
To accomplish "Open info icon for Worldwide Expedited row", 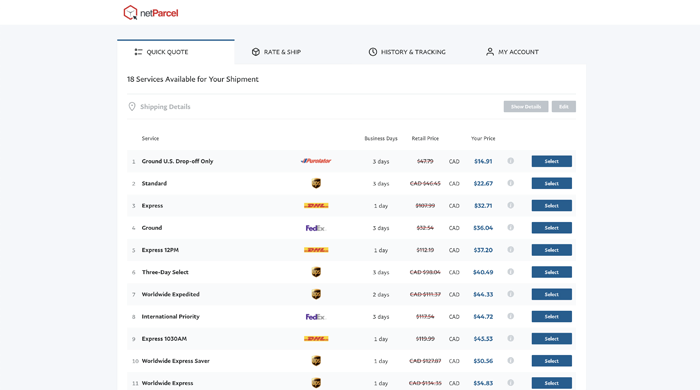I will [x=511, y=294].
